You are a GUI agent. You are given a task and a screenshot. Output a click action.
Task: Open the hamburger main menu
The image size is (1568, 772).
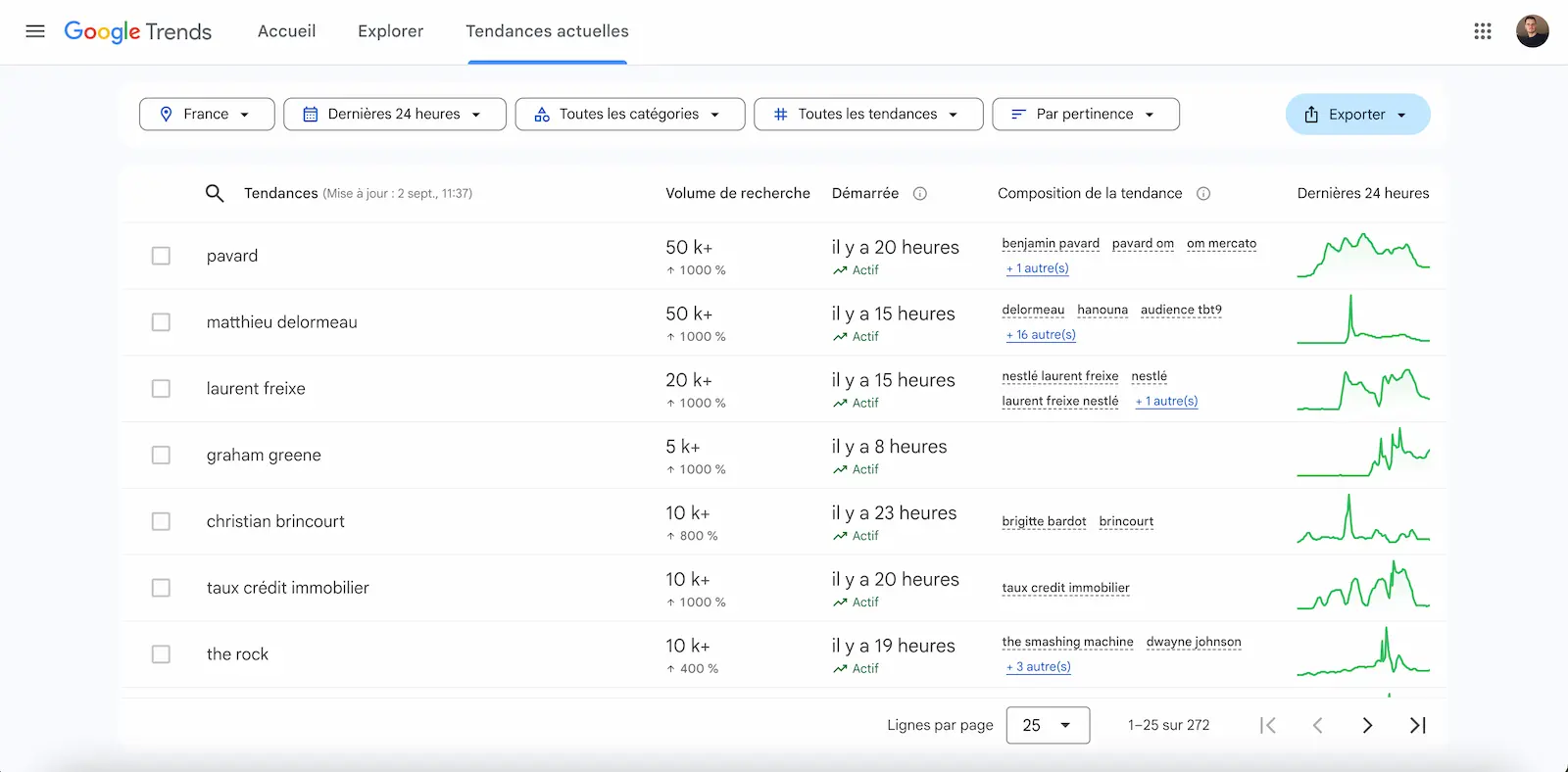tap(35, 31)
